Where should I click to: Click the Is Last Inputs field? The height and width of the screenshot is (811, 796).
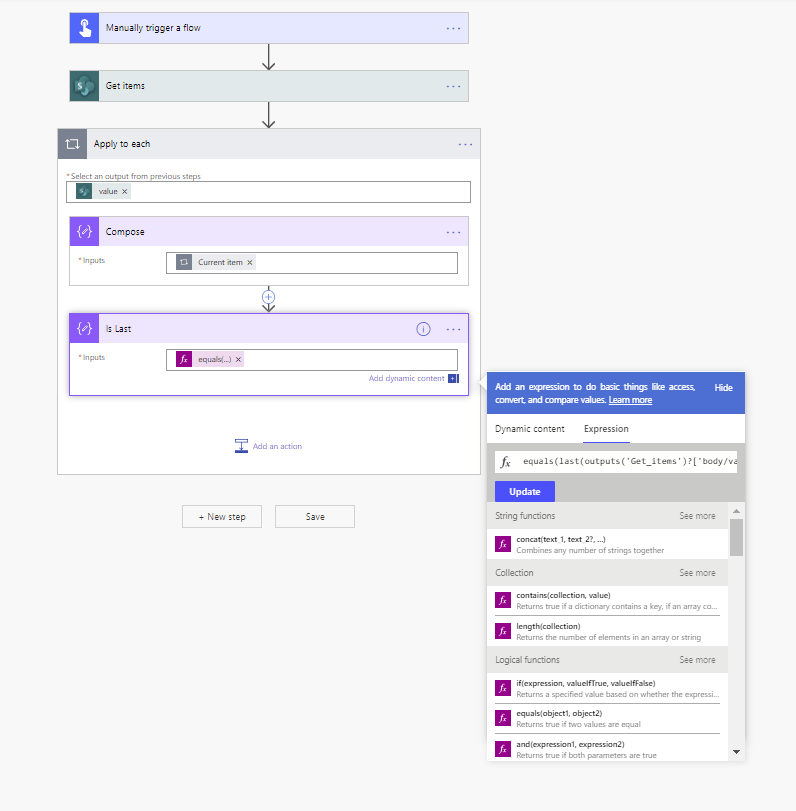pyautogui.click(x=312, y=360)
